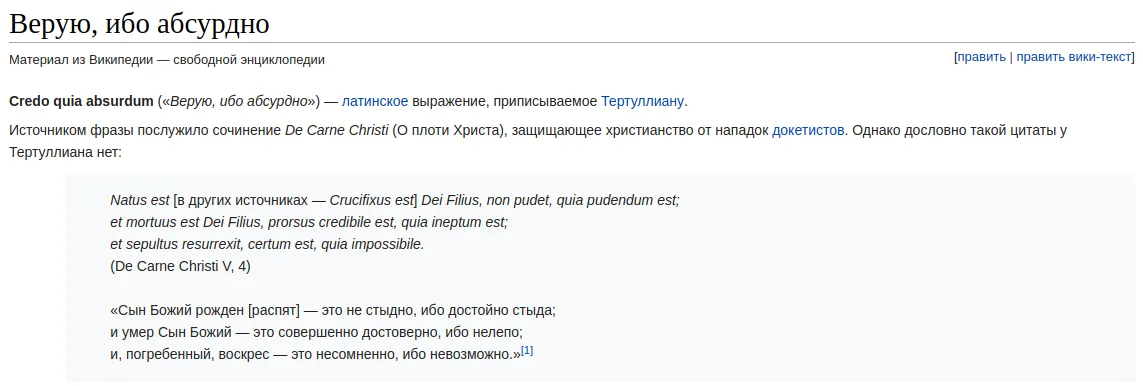Click the line «et mortuus est Dei Filius»

click(309, 222)
